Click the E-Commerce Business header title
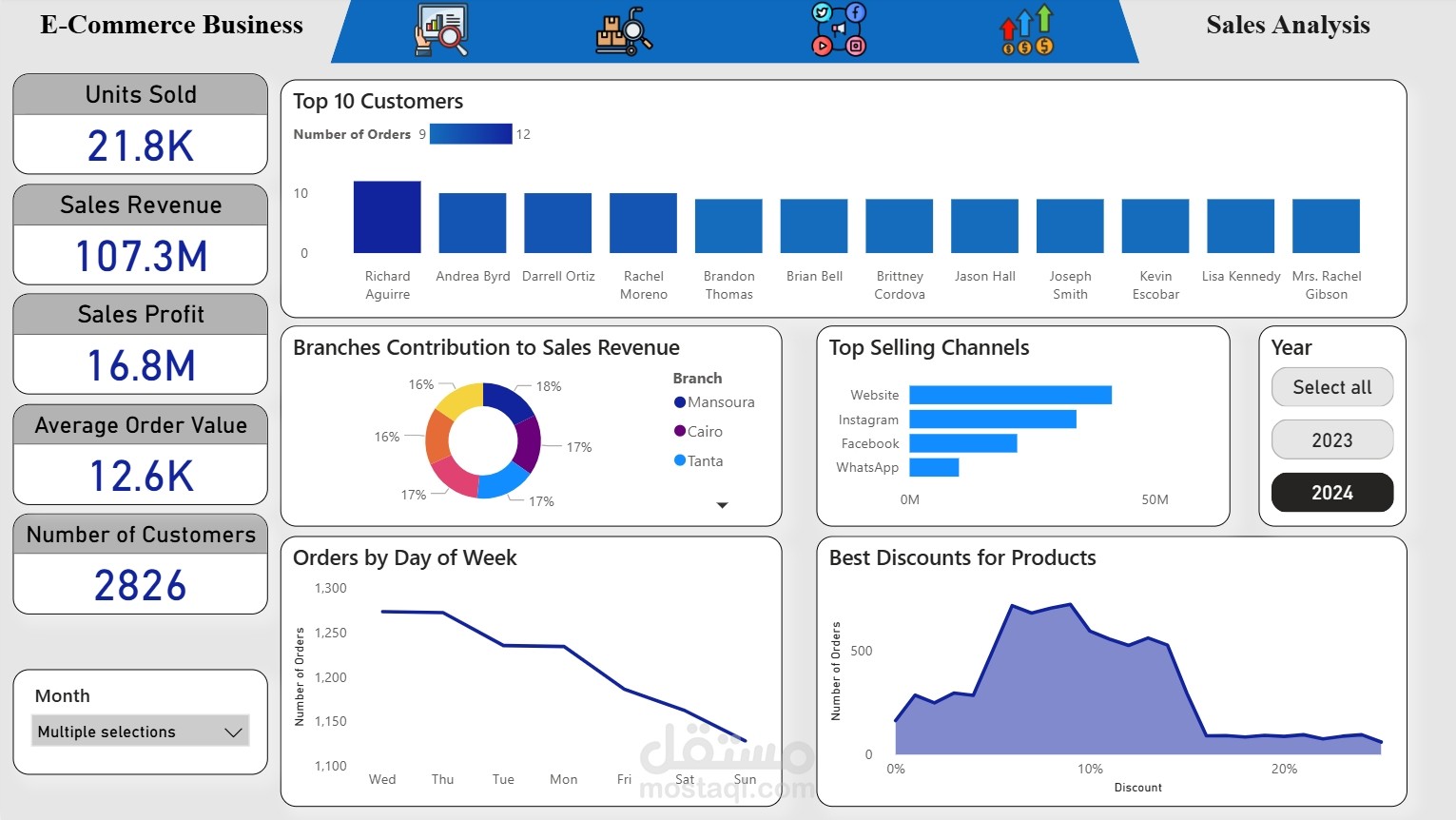The height and width of the screenshot is (820, 1456). (171, 25)
